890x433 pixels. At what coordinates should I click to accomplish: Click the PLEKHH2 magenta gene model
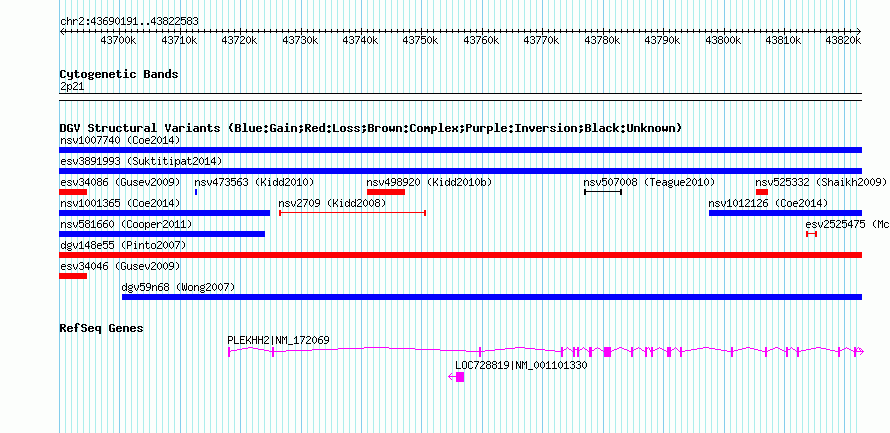(545, 352)
